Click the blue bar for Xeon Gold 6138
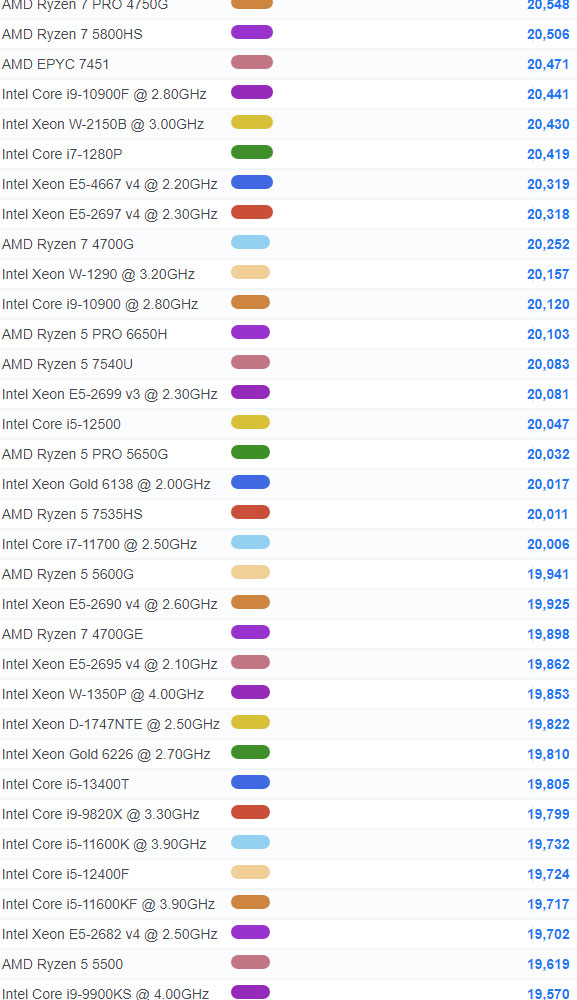The width and height of the screenshot is (577, 1000). tap(251, 482)
